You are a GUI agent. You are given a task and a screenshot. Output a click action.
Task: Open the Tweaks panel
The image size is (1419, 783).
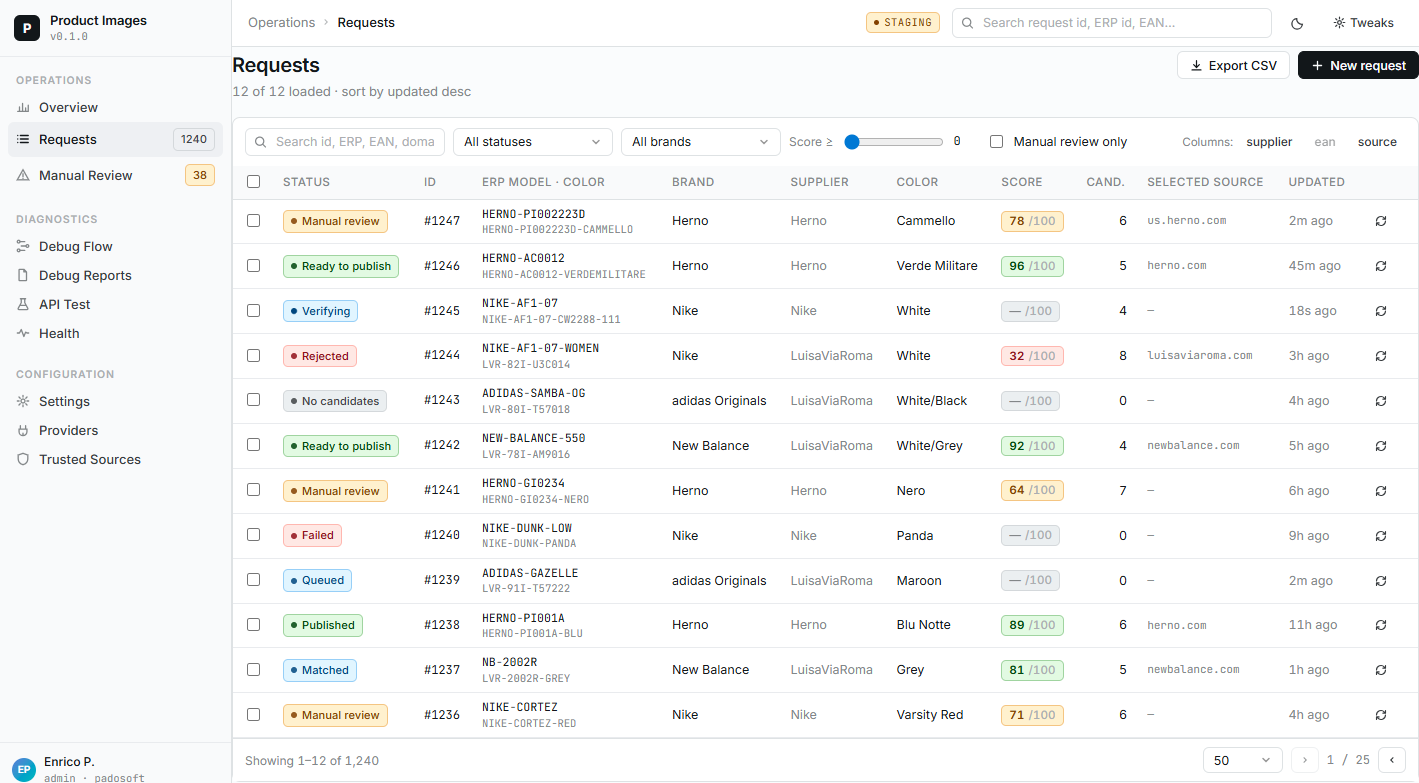point(1363,23)
